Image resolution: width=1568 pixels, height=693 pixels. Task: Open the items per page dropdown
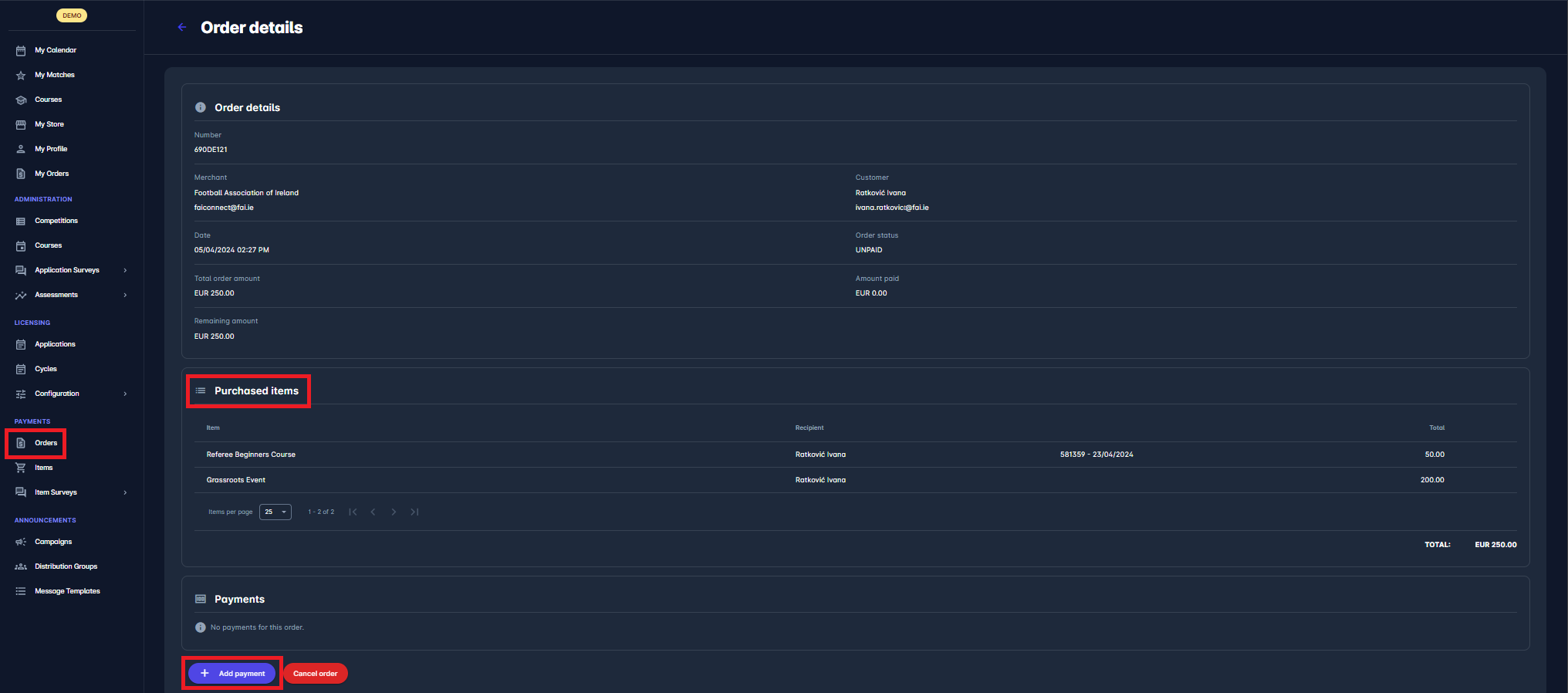coord(275,512)
